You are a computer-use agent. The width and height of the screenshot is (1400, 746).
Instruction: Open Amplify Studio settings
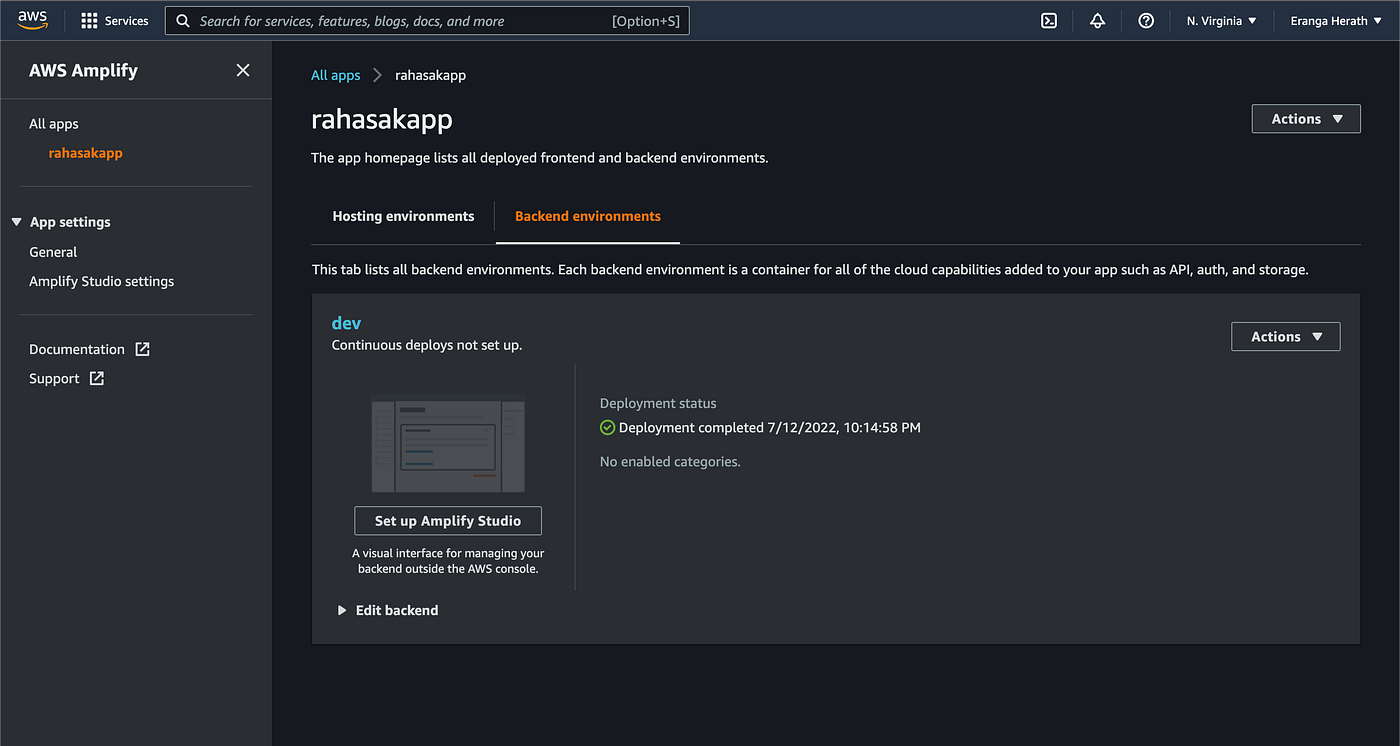point(102,281)
